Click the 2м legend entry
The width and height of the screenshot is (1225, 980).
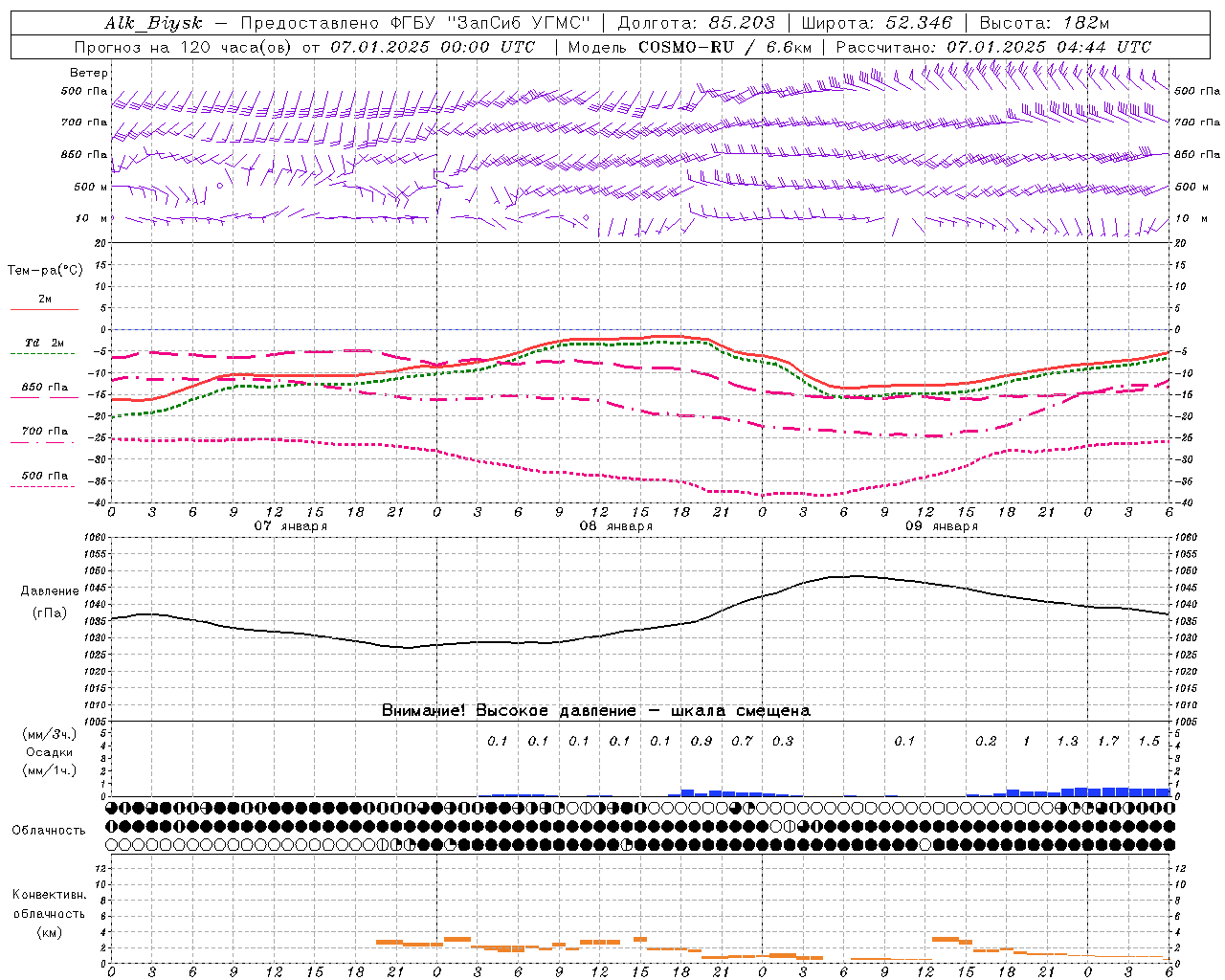tap(45, 300)
